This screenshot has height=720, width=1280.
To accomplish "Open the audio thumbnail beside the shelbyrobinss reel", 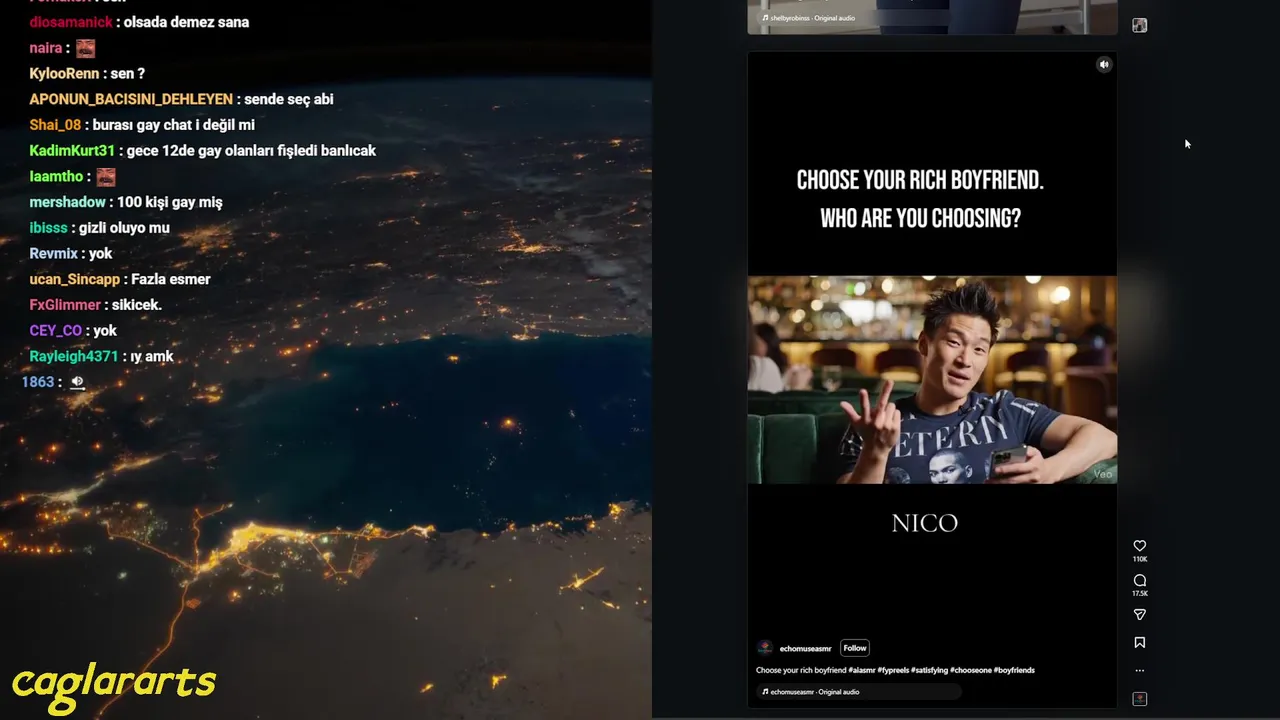I will [x=1139, y=25].
